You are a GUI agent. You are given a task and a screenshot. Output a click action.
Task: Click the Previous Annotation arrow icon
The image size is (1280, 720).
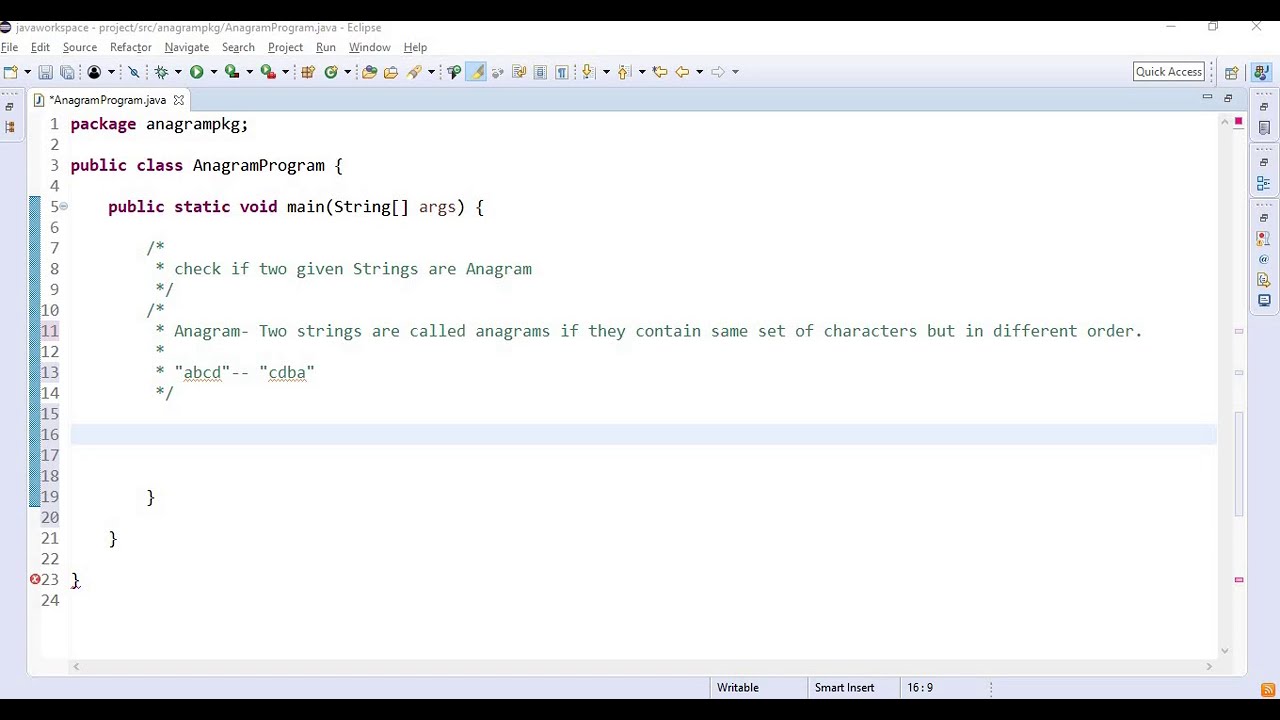624,72
